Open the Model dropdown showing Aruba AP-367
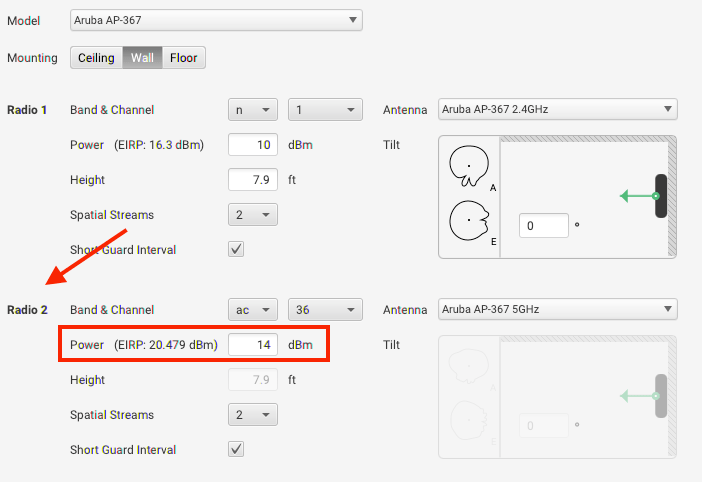The width and height of the screenshot is (702, 482). 216,20
